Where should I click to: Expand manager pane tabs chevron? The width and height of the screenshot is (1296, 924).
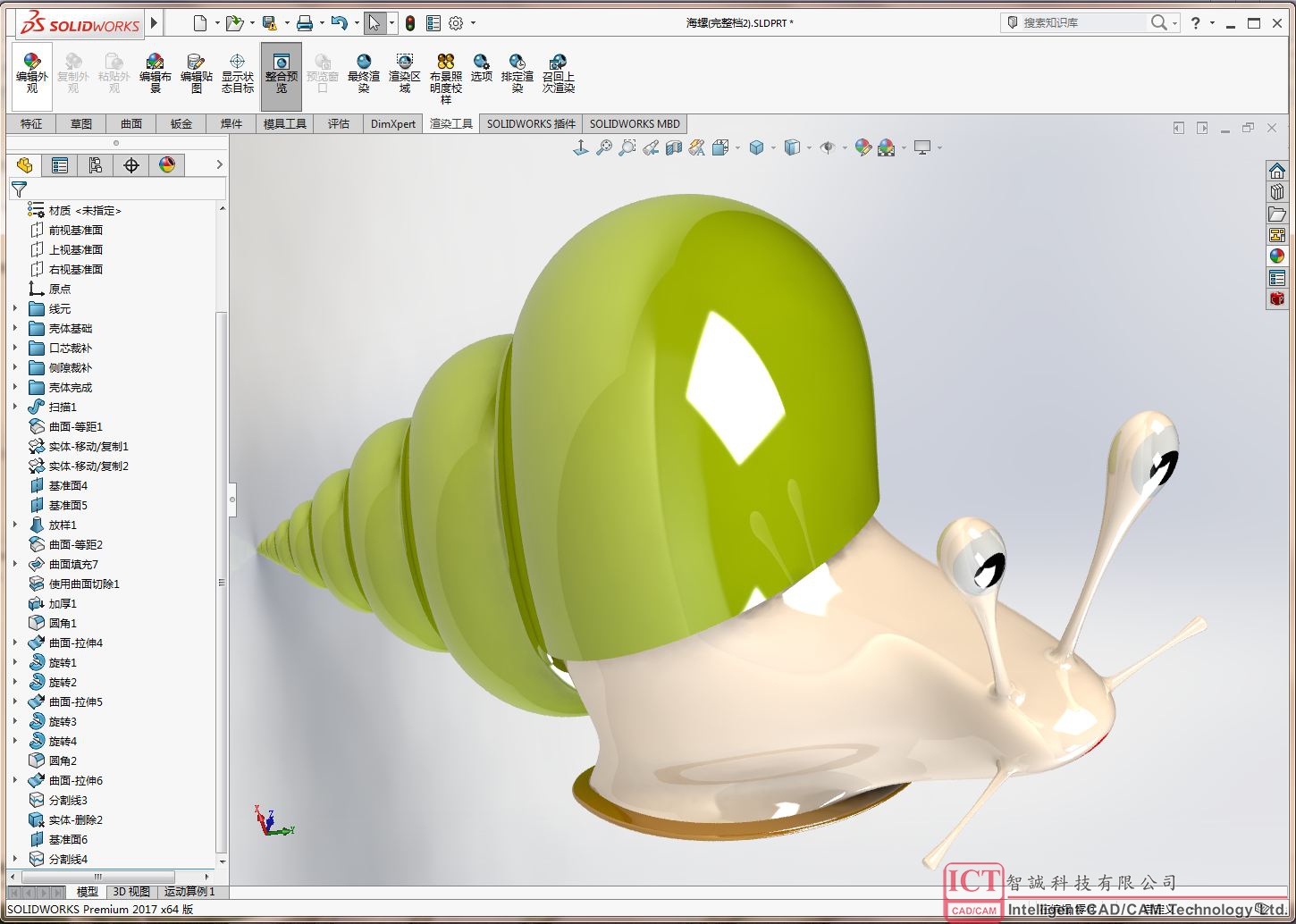click(219, 165)
